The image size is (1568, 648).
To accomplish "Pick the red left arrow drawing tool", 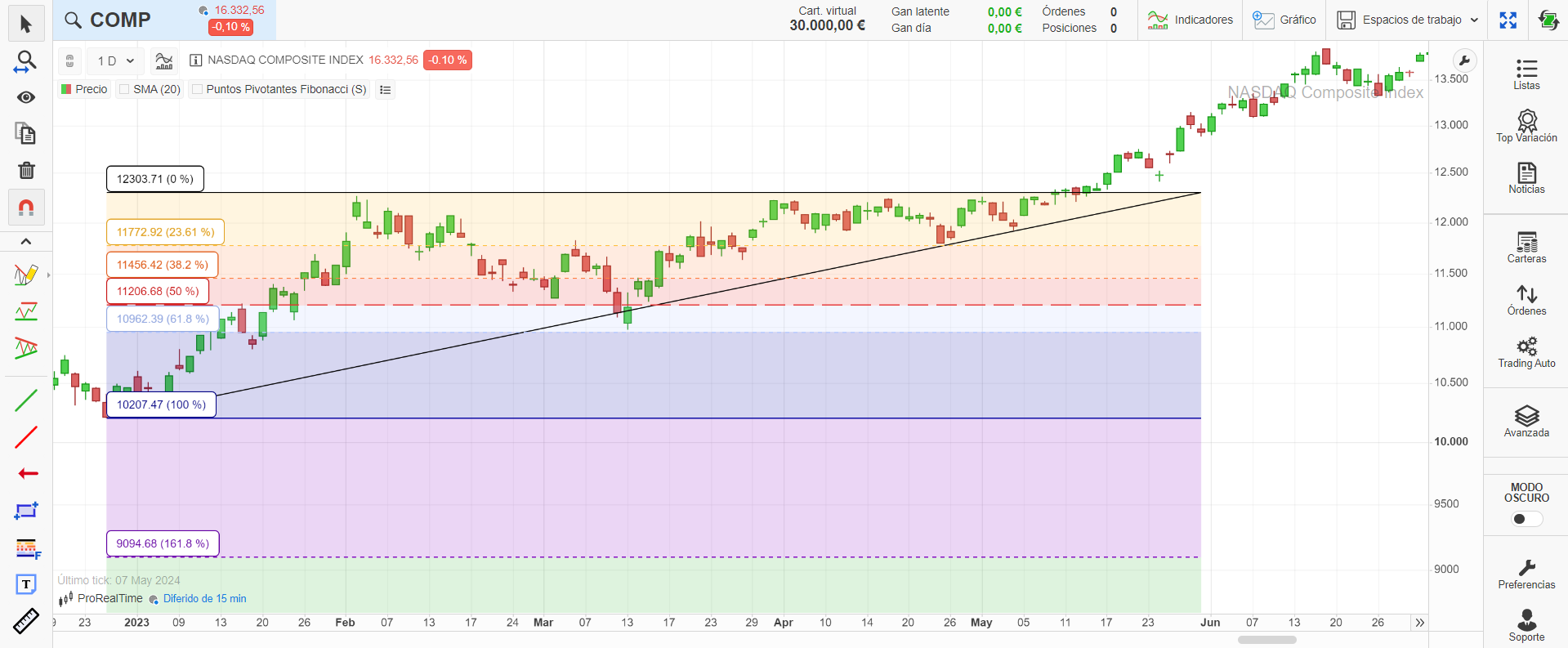I will coord(28,473).
